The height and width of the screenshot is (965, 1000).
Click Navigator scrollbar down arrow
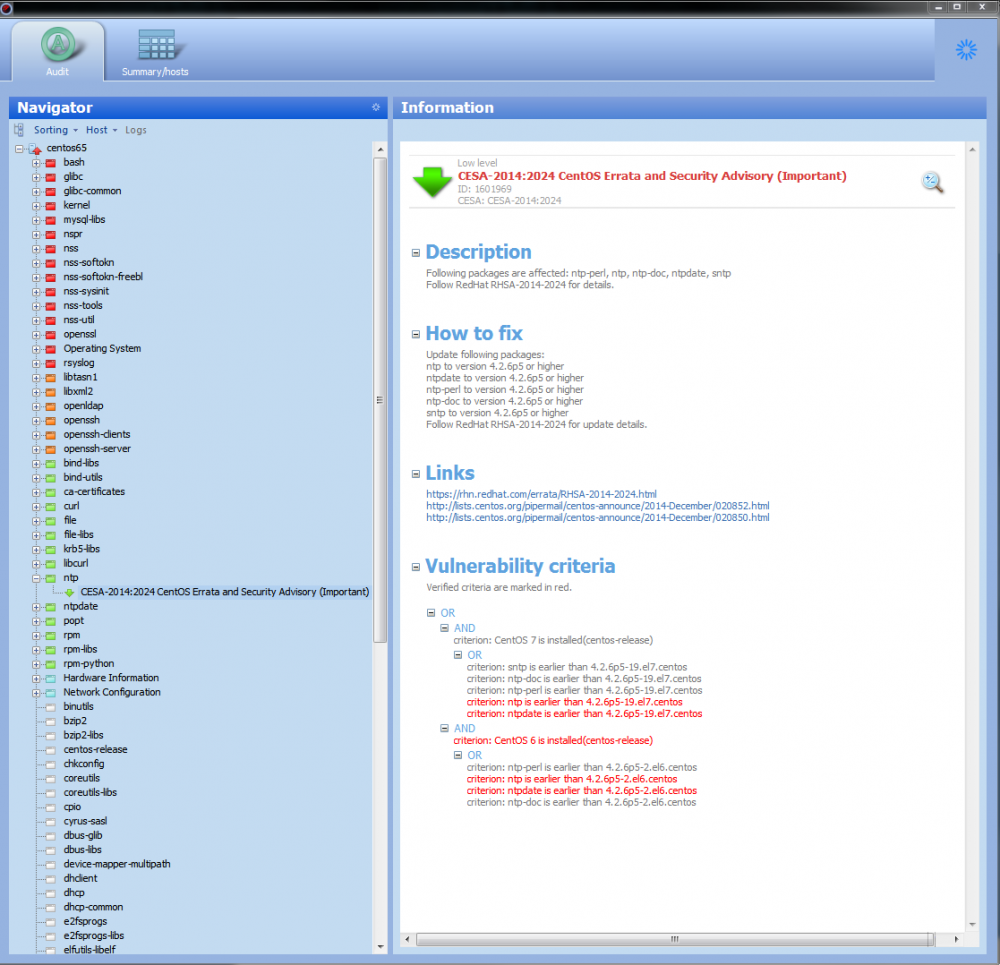pos(380,947)
